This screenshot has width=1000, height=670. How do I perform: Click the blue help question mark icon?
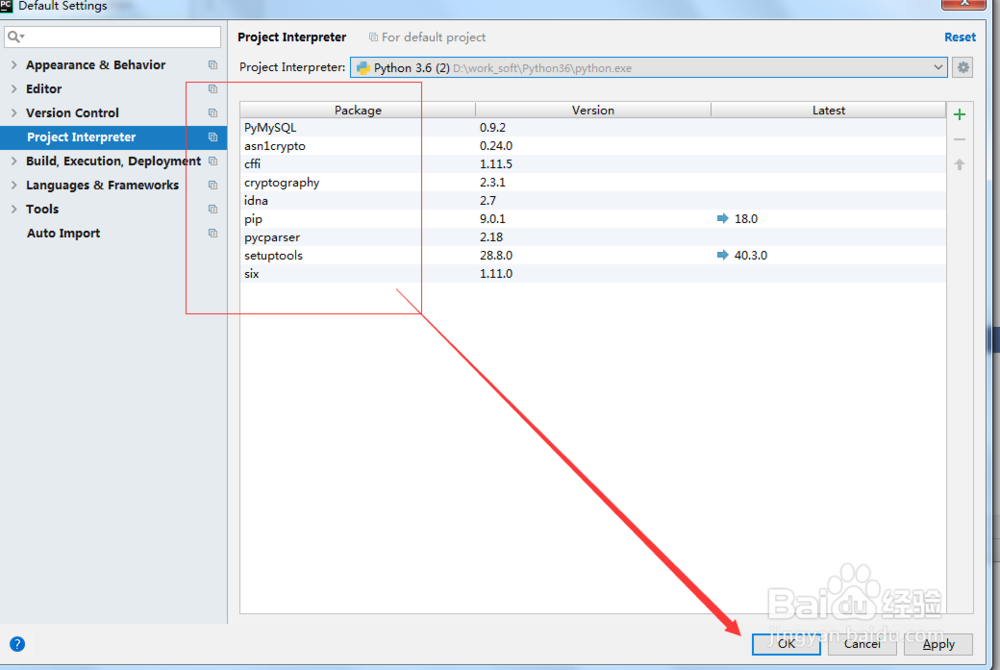(x=17, y=644)
